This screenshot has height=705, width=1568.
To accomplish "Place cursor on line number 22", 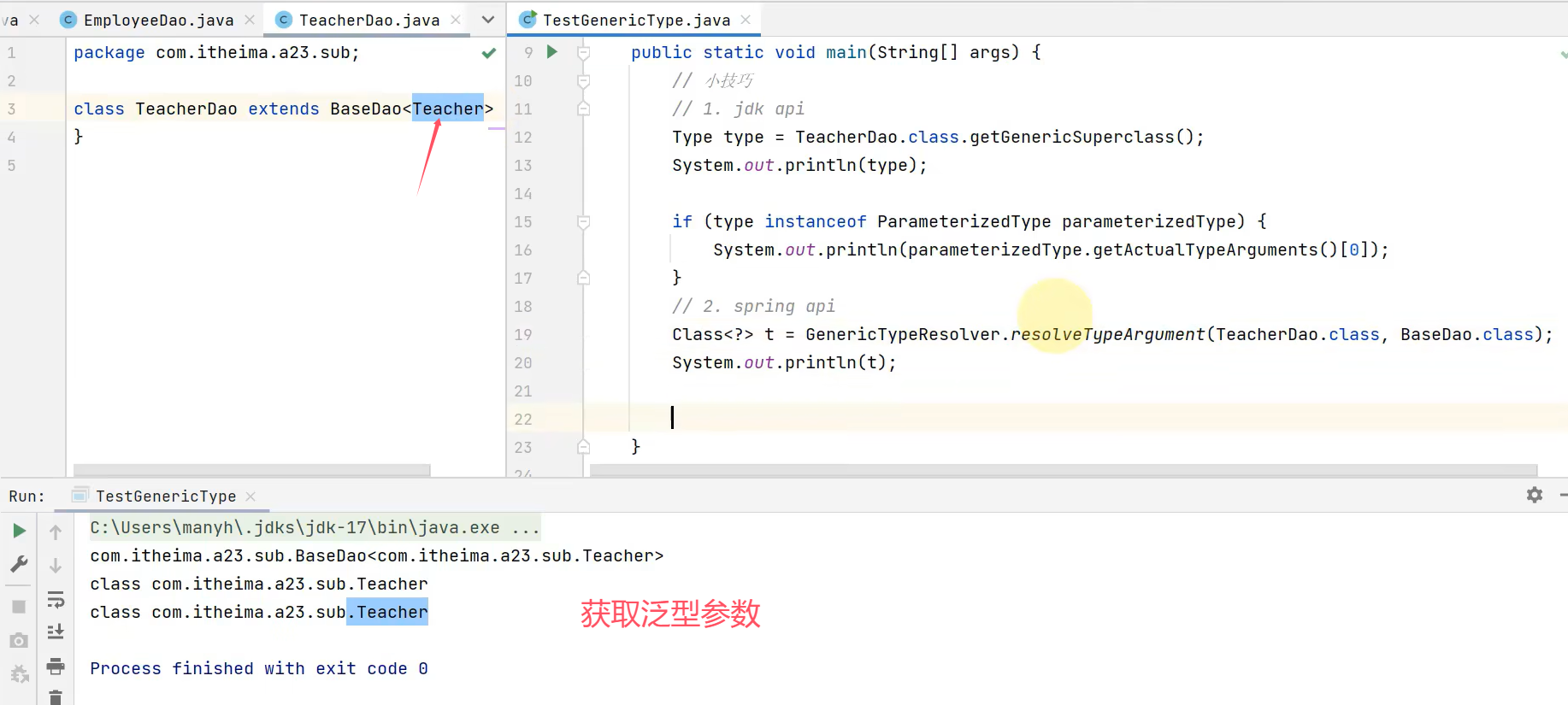I will [x=523, y=419].
